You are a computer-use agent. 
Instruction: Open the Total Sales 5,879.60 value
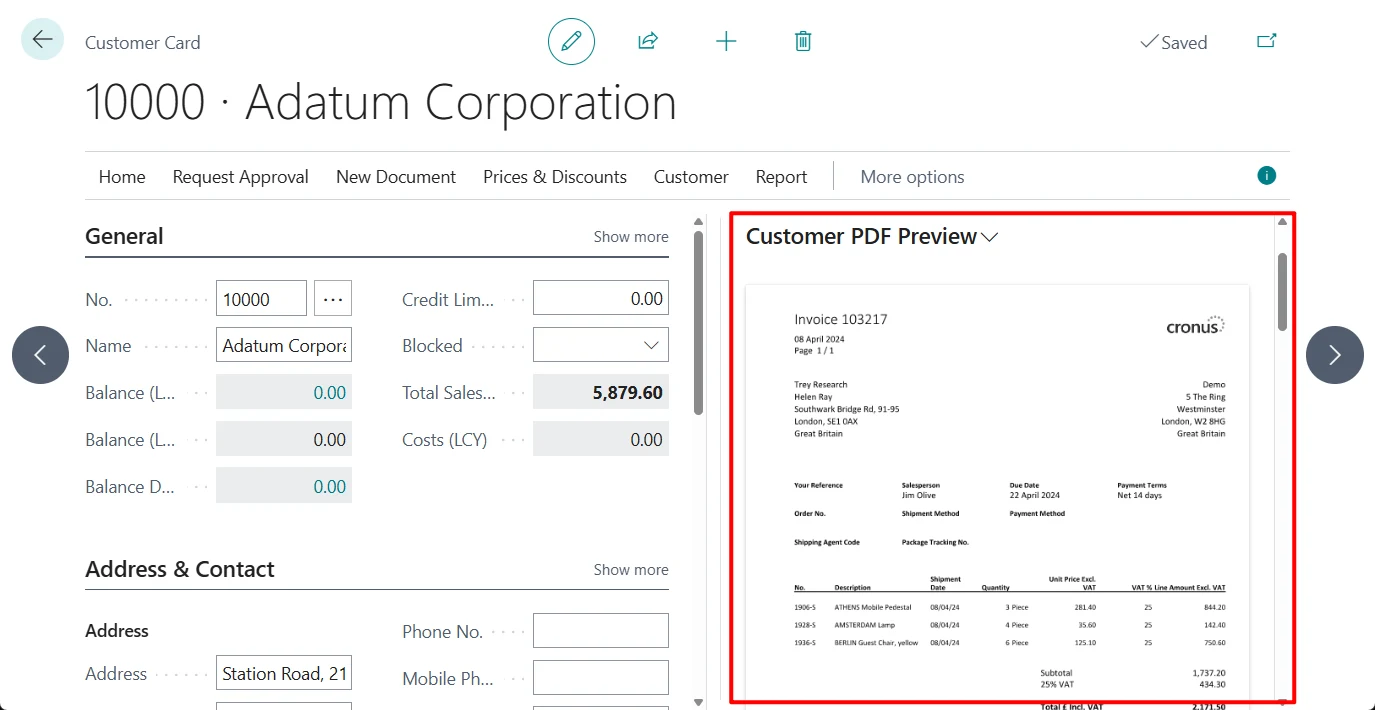[601, 392]
